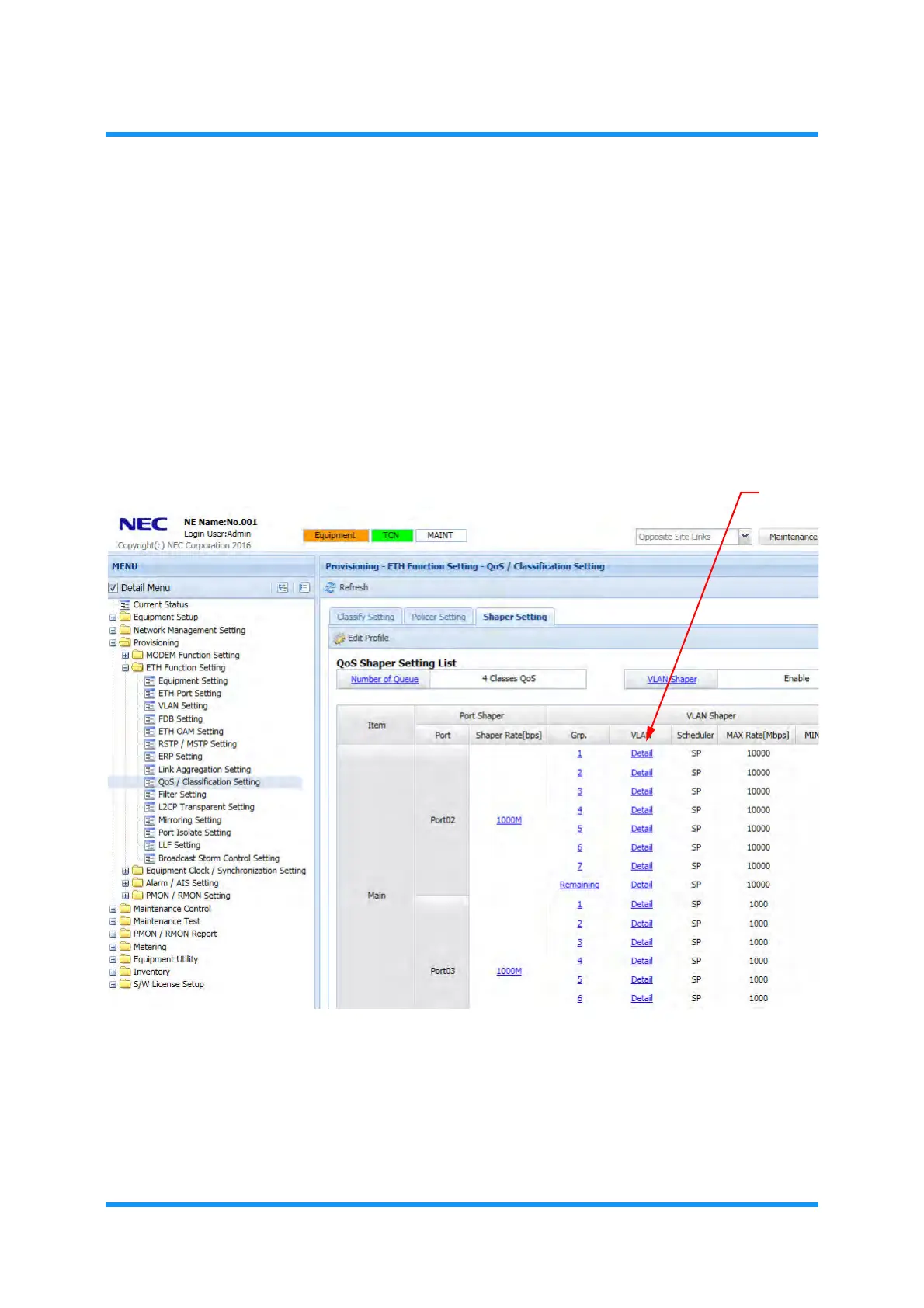Open the Remaining group link under Port02
The height and width of the screenshot is (1308, 924).
[579, 885]
